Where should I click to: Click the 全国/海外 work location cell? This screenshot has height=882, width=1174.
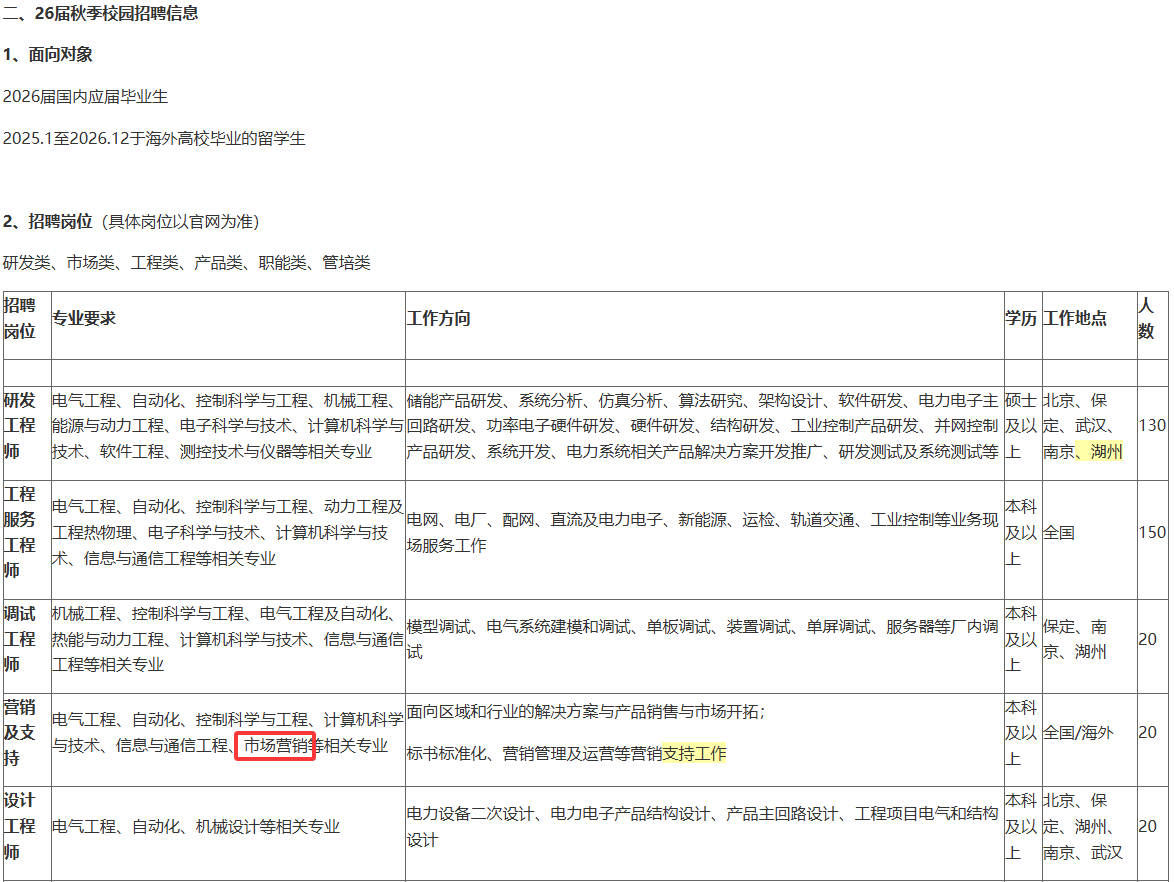1077,733
